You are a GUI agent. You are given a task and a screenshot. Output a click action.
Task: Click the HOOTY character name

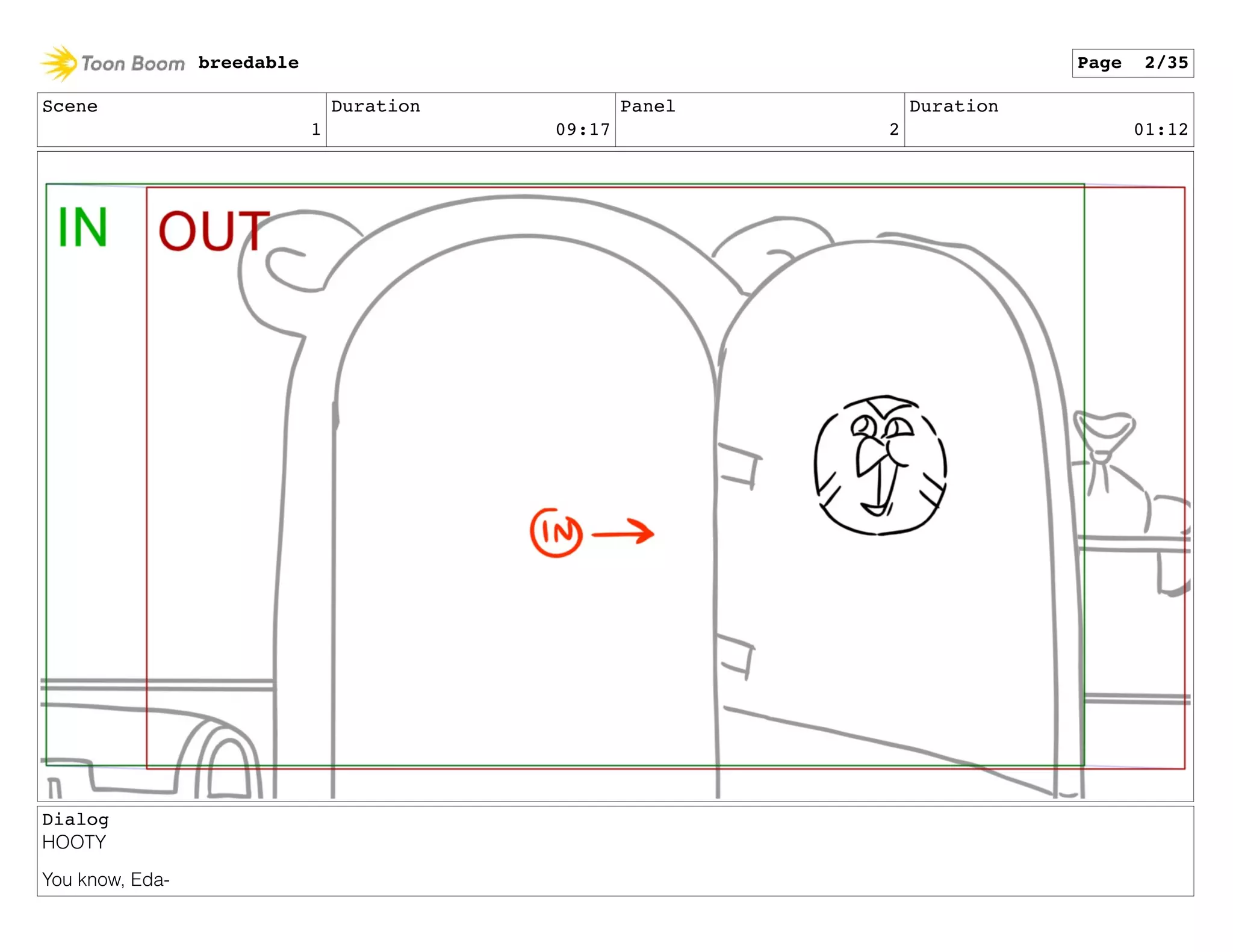click(74, 842)
